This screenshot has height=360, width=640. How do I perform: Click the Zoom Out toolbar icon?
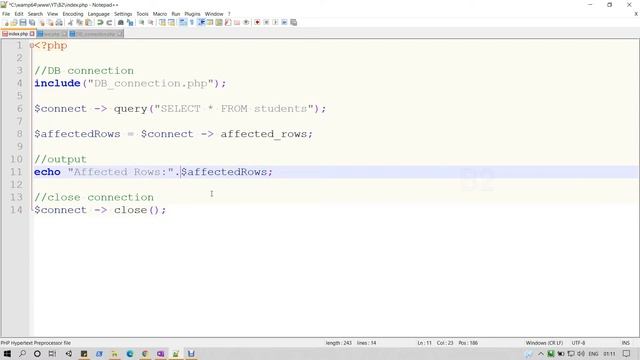click(151, 22)
